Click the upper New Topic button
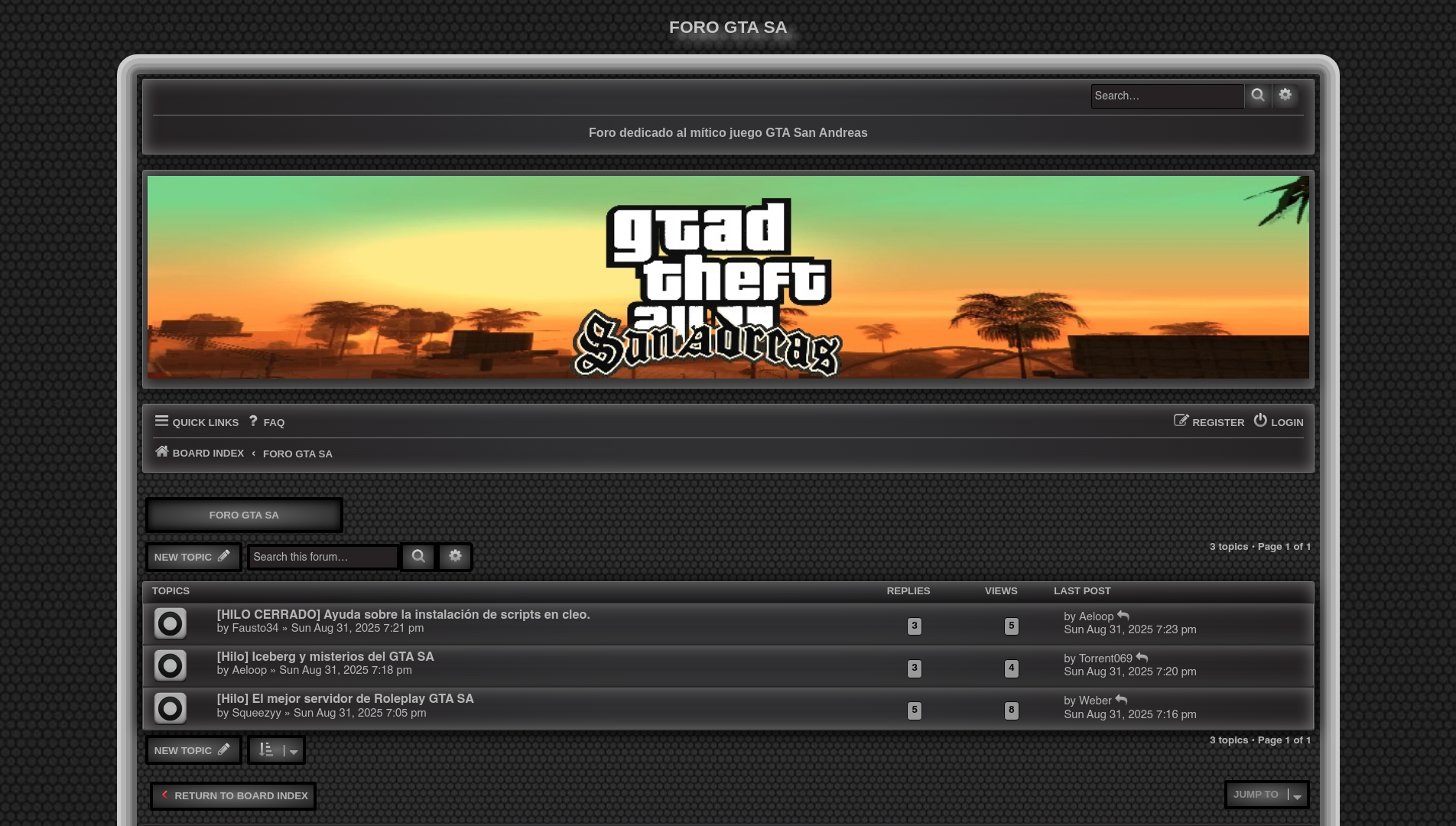Screen dimensions: 1456x826 (x=193, y=557)
